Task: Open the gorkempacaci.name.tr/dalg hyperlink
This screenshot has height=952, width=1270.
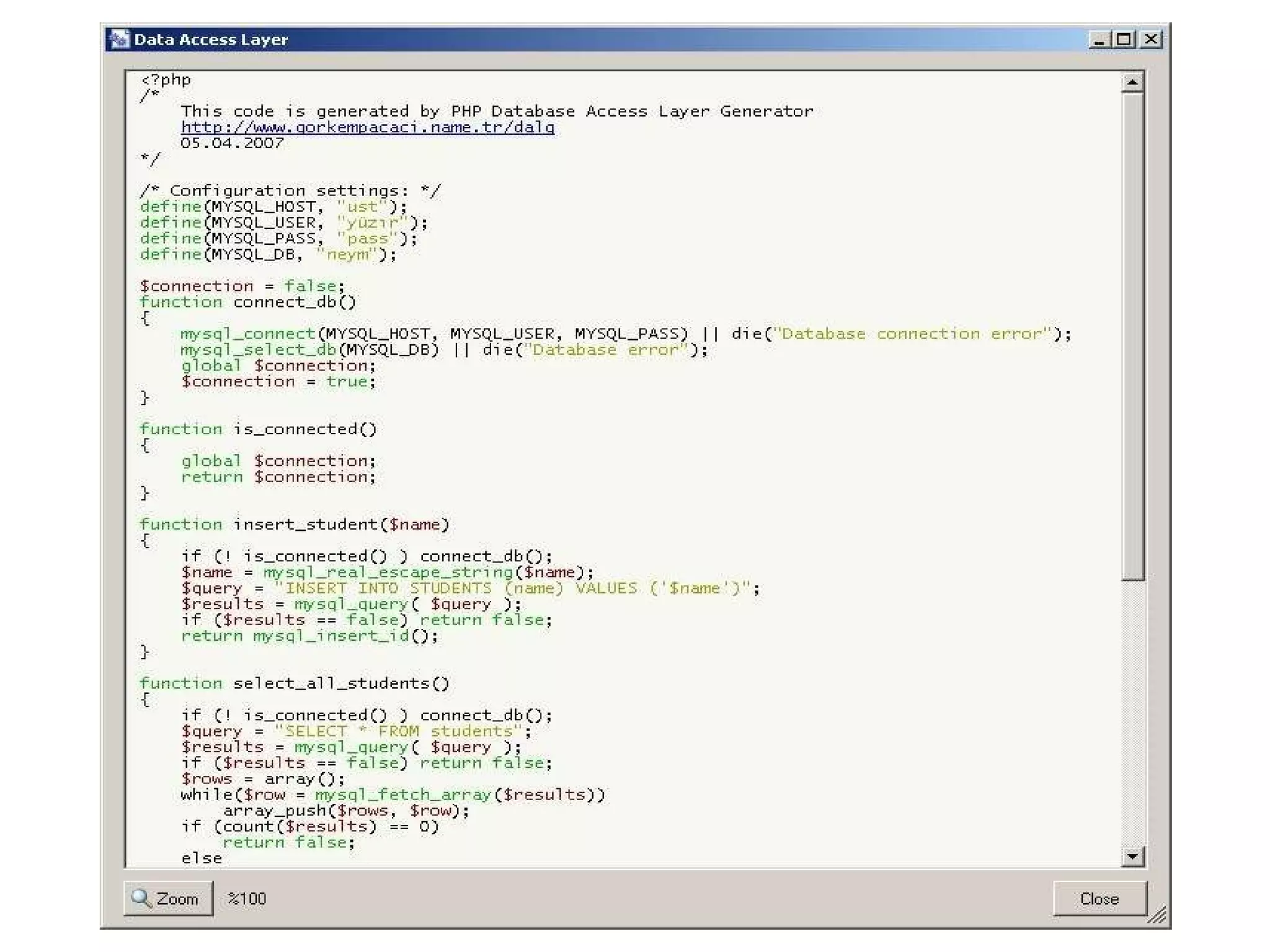Action: point(367,127)
